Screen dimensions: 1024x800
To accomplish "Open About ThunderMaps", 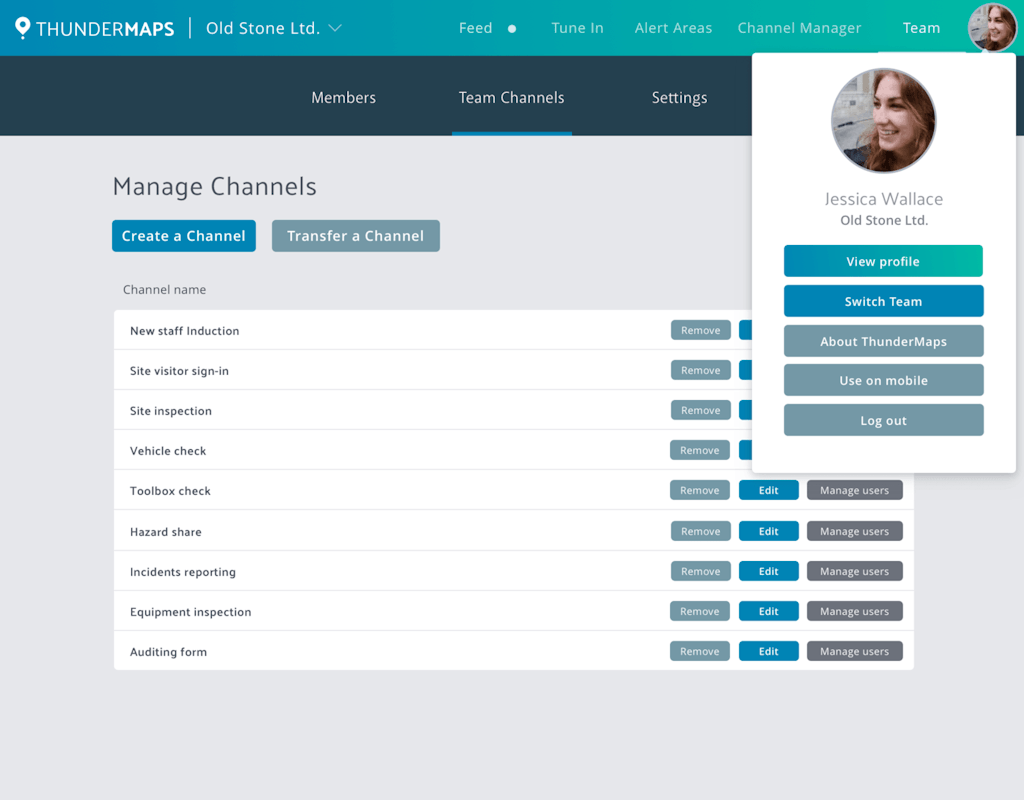I will [884, 341].
